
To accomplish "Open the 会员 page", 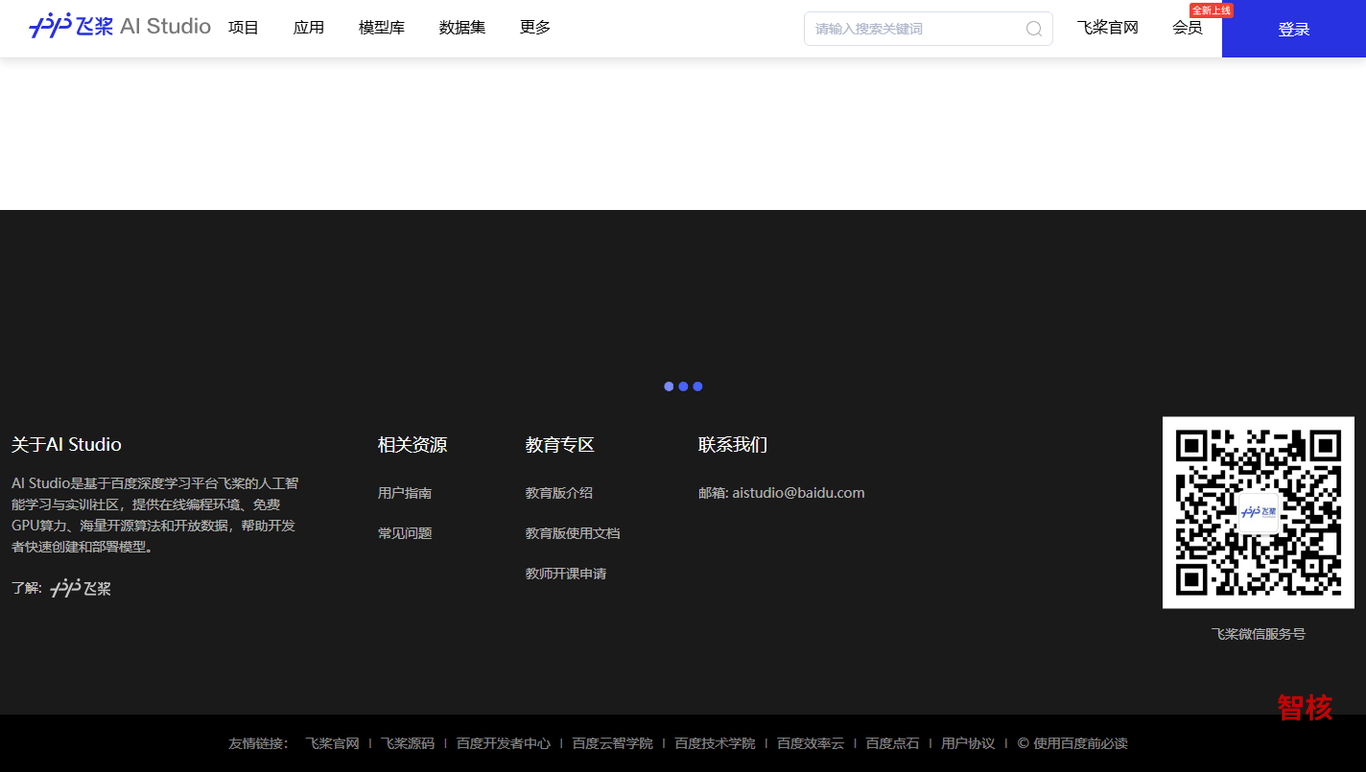I will pyautogui.click(x=1187, y=28).
